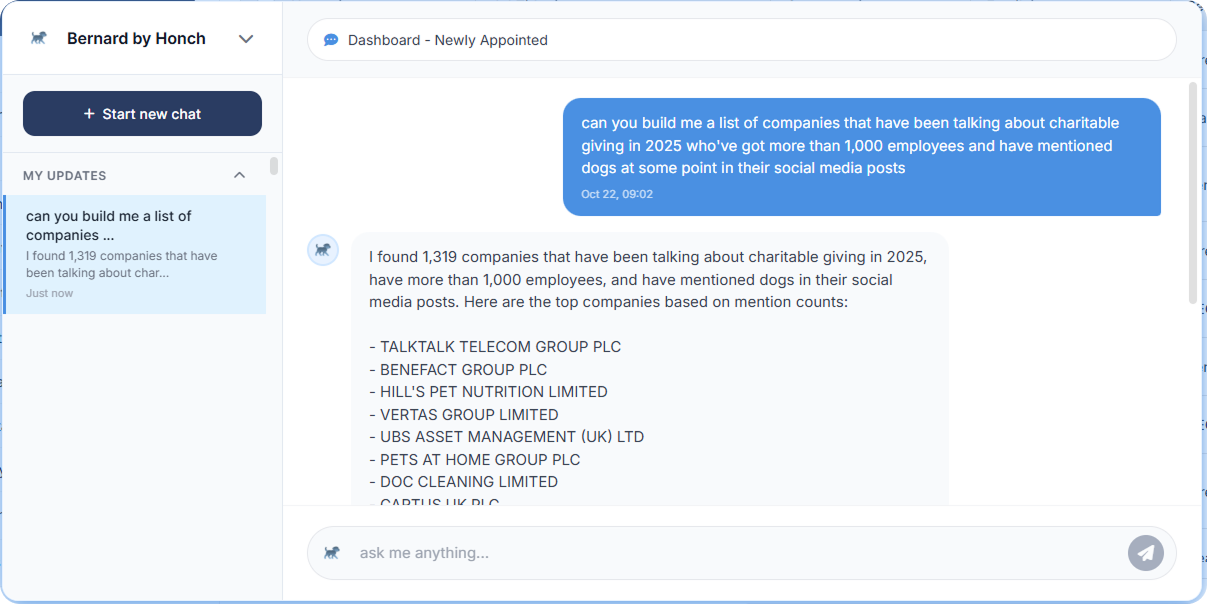Click the dog icon in the message box
1207x604 pixels.
pyautogui.click(x=332, y=552)
